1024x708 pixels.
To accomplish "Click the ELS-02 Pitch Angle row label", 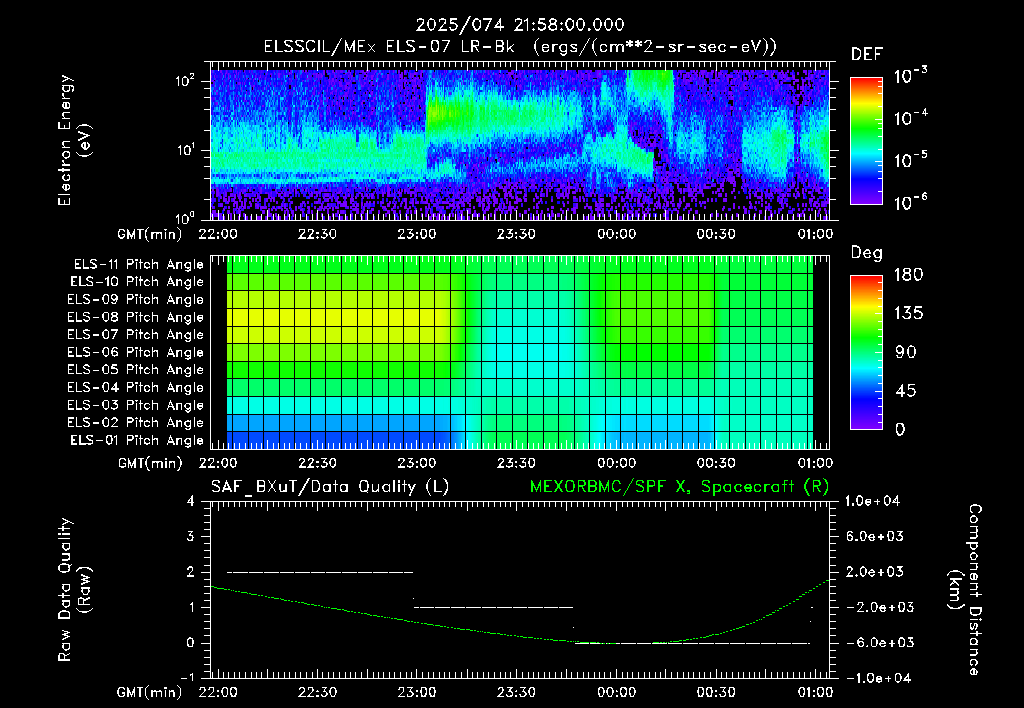I will coord(136,423).
